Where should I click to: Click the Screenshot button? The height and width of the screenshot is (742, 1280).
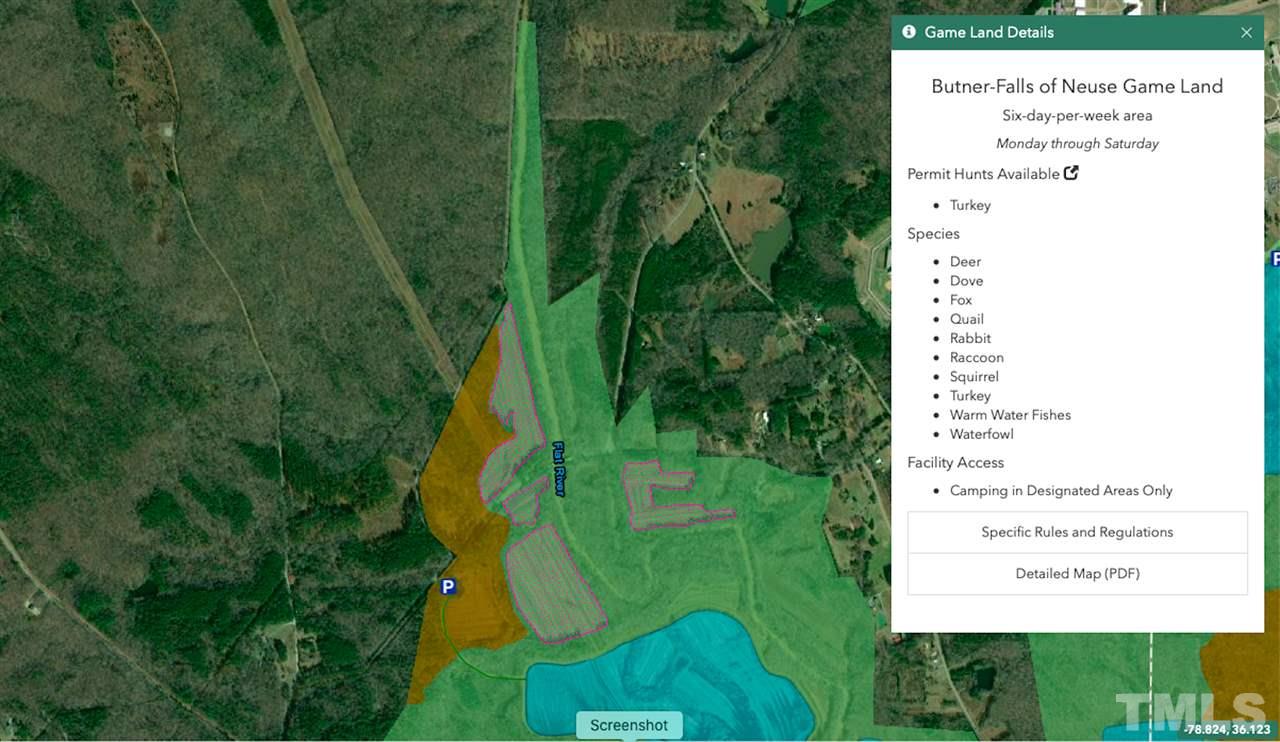click(x=629, y=725)
